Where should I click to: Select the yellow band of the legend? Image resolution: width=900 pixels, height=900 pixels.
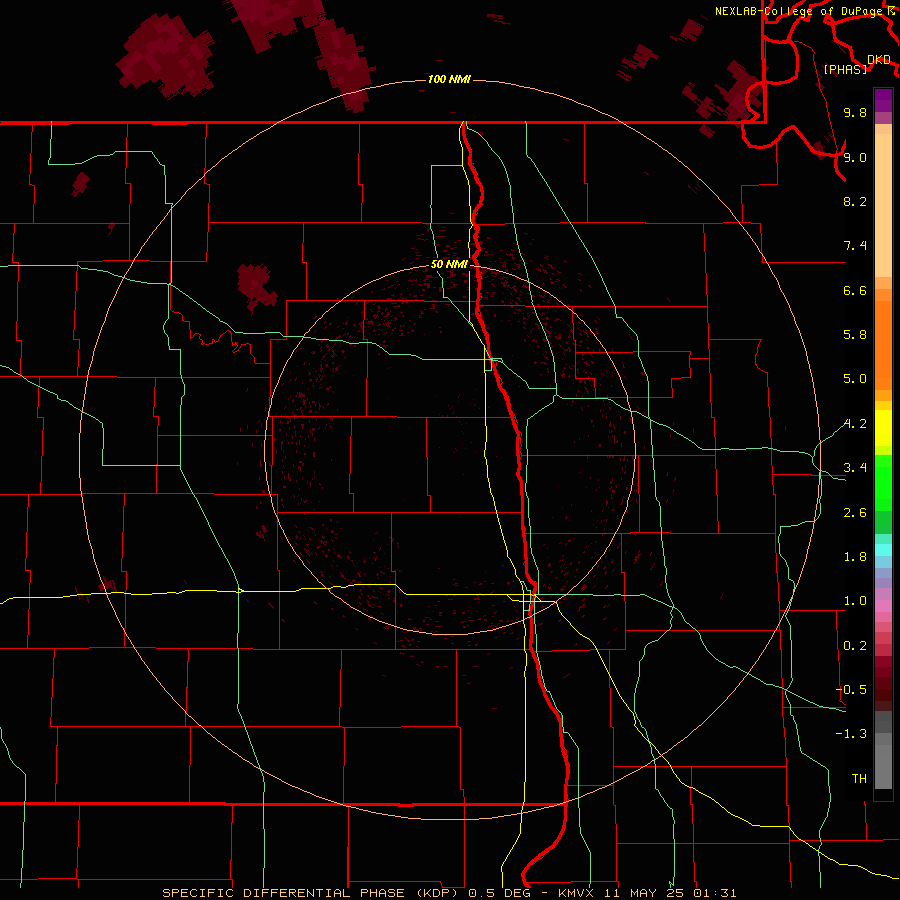pyautogui.click(x=883, y=428)
